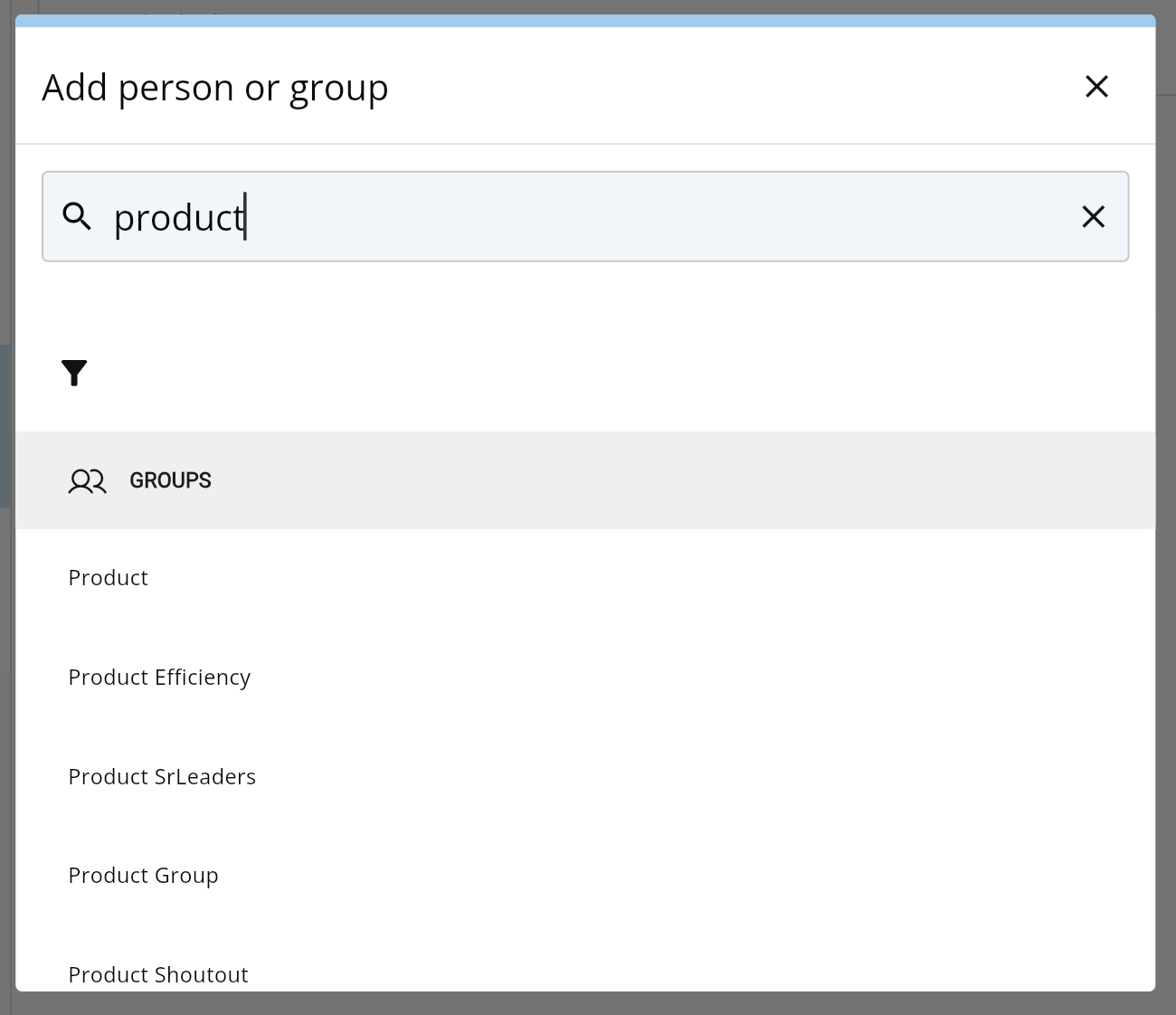Close the Add person or group dialog
Image resolution: width=1176 pixels, height=1015 pixels.
point(1096,87)
